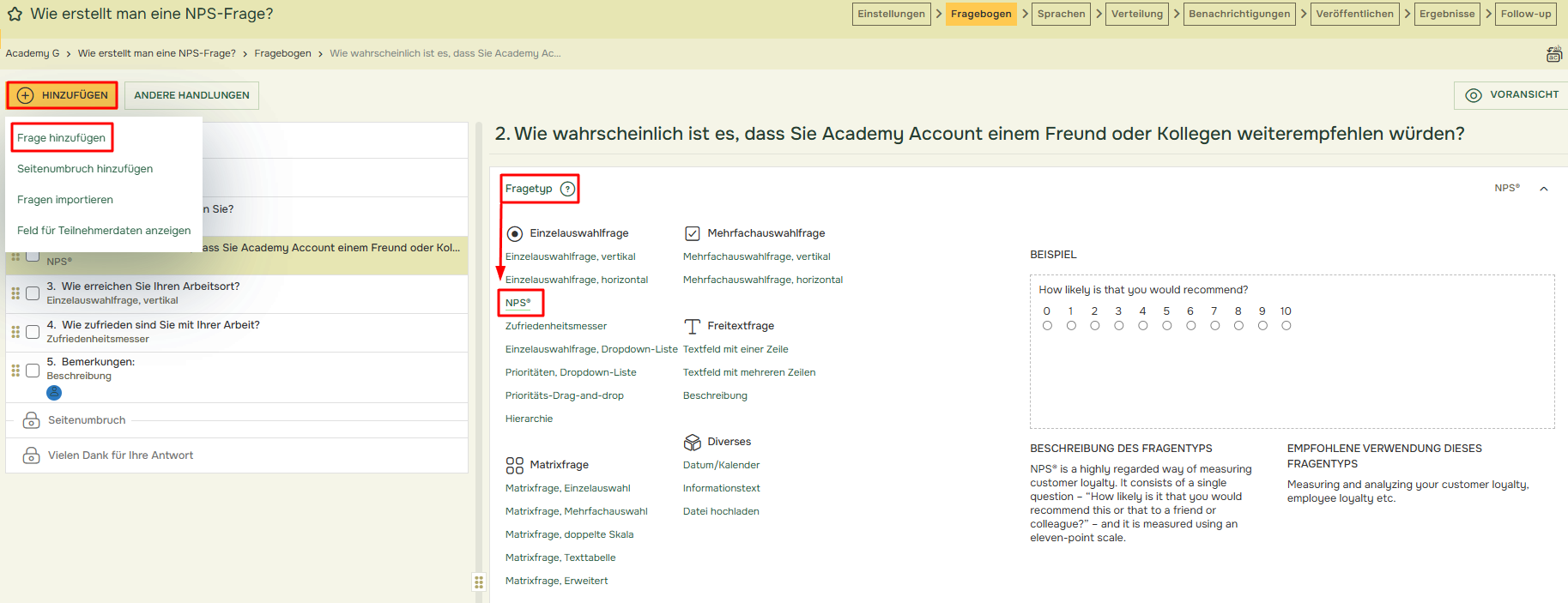
Task: Collapse the Fragetyp section using the chevron
Action: pos(1543,189)
